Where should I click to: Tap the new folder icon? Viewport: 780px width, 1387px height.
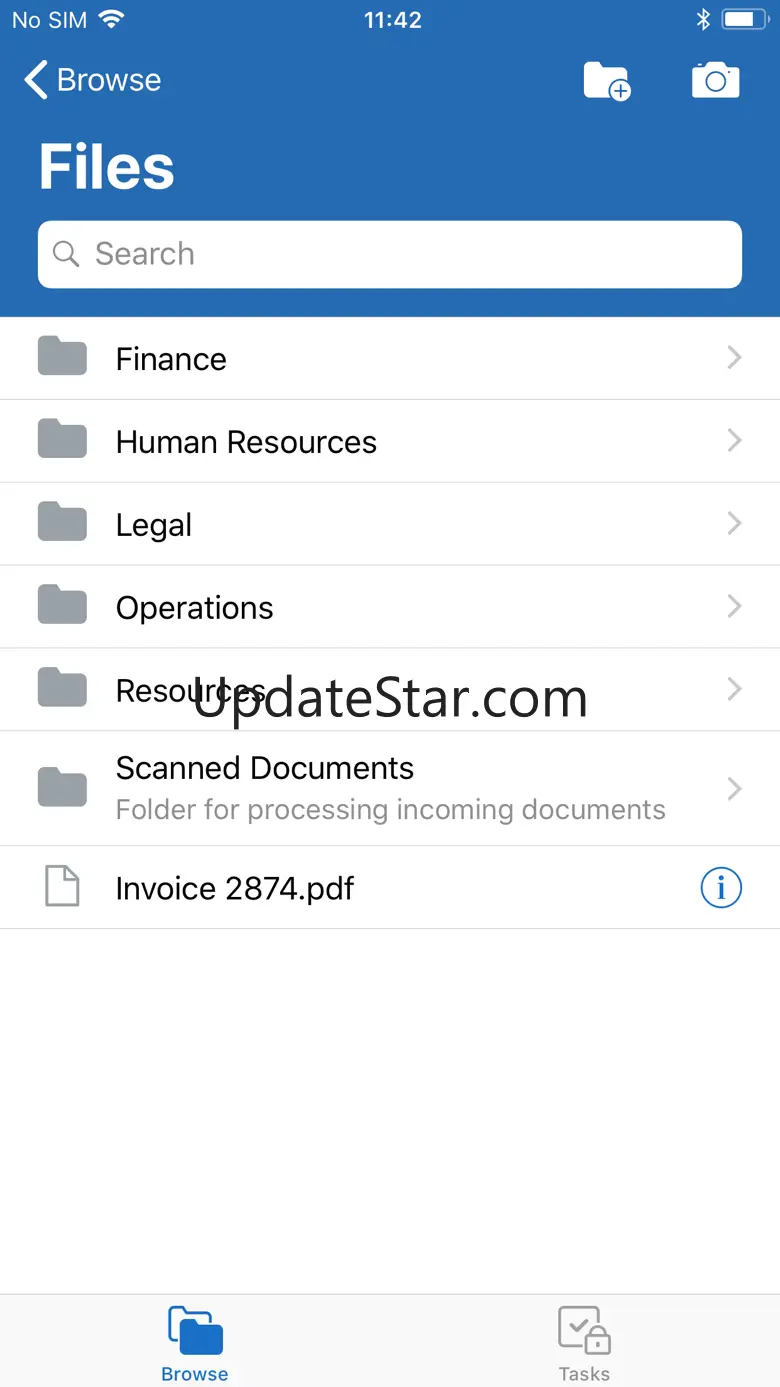pos(607,81)
